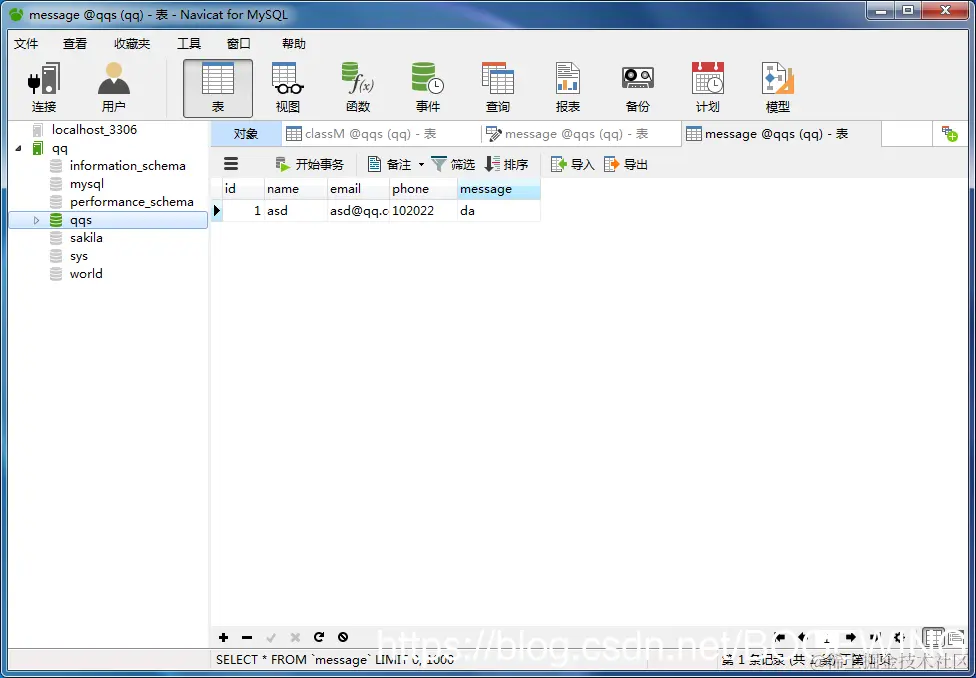Click the 导入 (Import) toolbar button
The height and width of the screenshot is (678, 976).
(x=573, y=164)
